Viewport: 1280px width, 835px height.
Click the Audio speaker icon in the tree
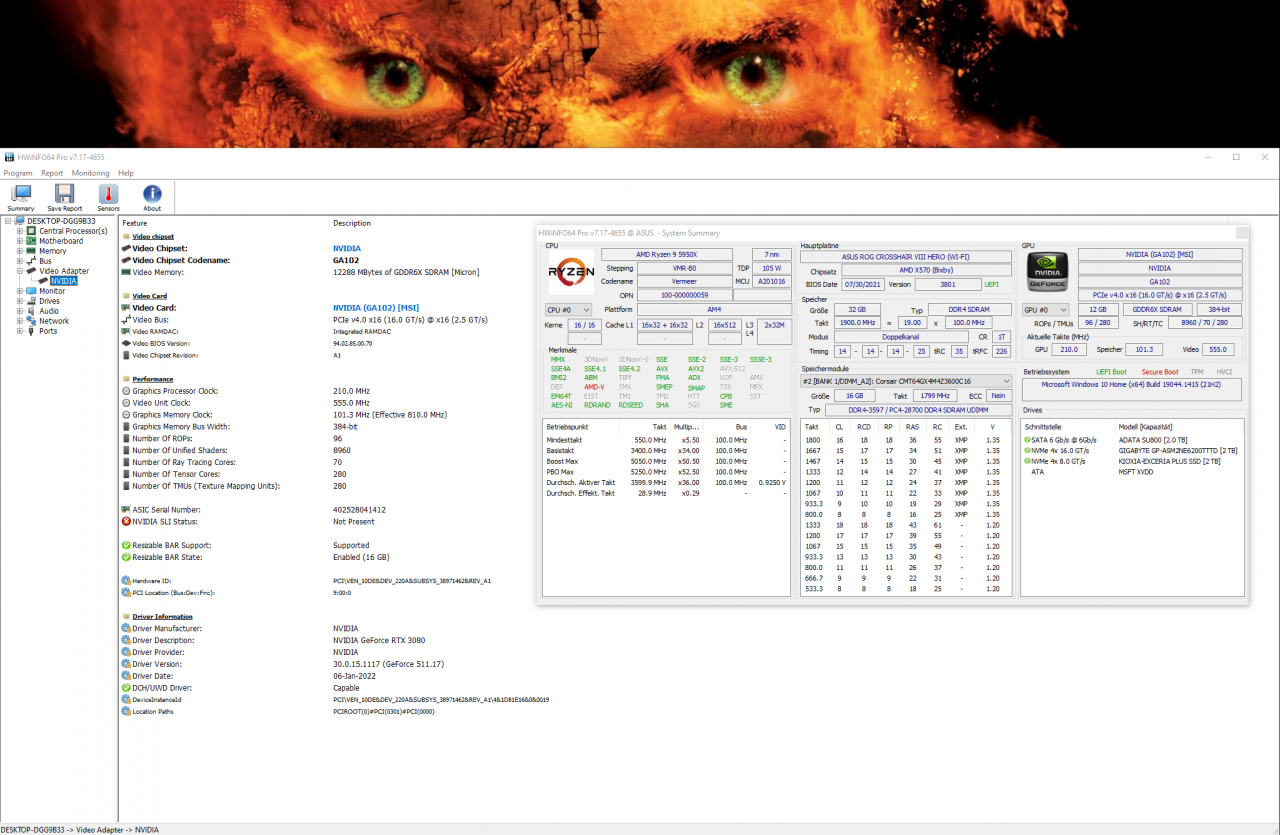(32, 311)
